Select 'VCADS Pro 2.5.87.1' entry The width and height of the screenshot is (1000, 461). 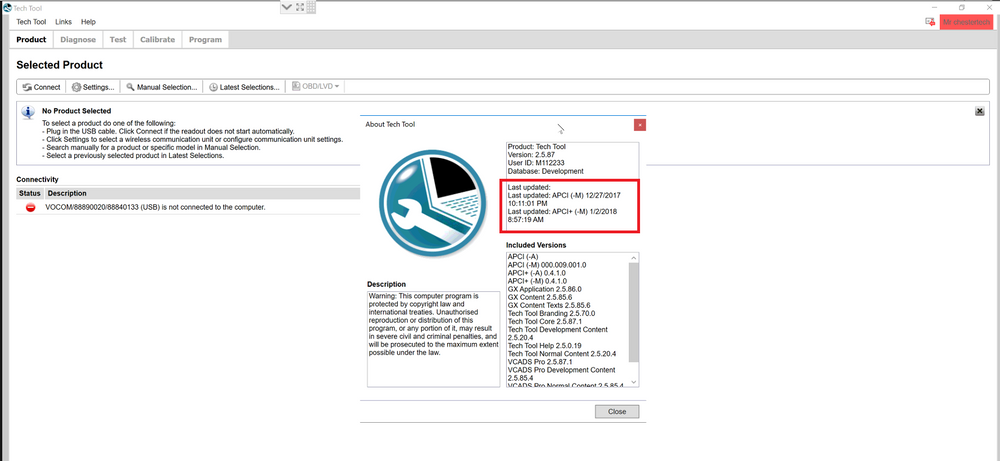pos(538,362)
